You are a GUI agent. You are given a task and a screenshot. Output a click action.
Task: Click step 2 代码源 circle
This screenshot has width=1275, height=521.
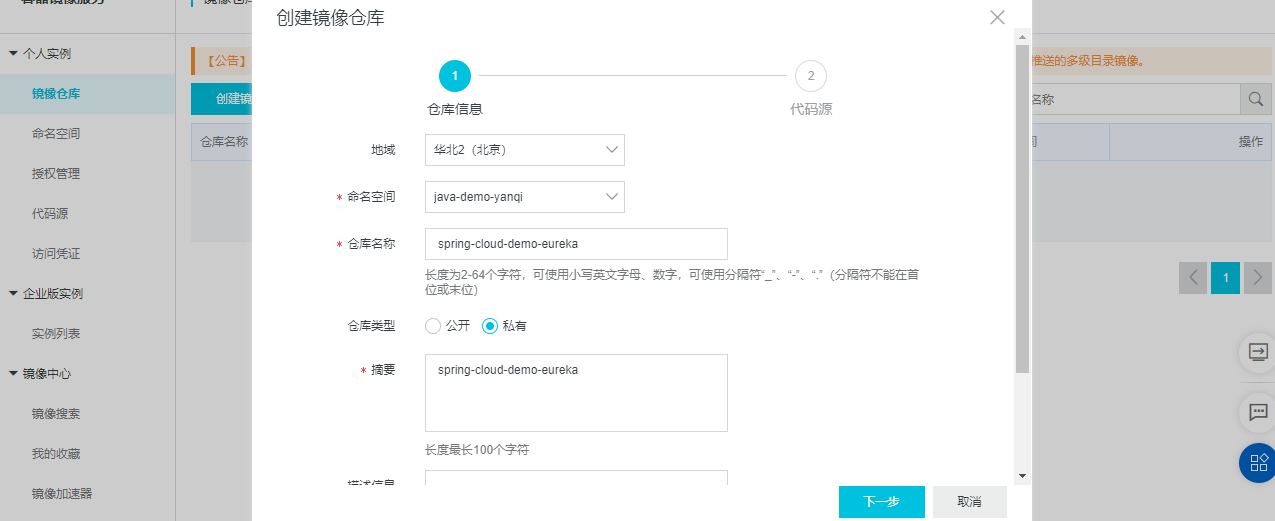point(811,76)
